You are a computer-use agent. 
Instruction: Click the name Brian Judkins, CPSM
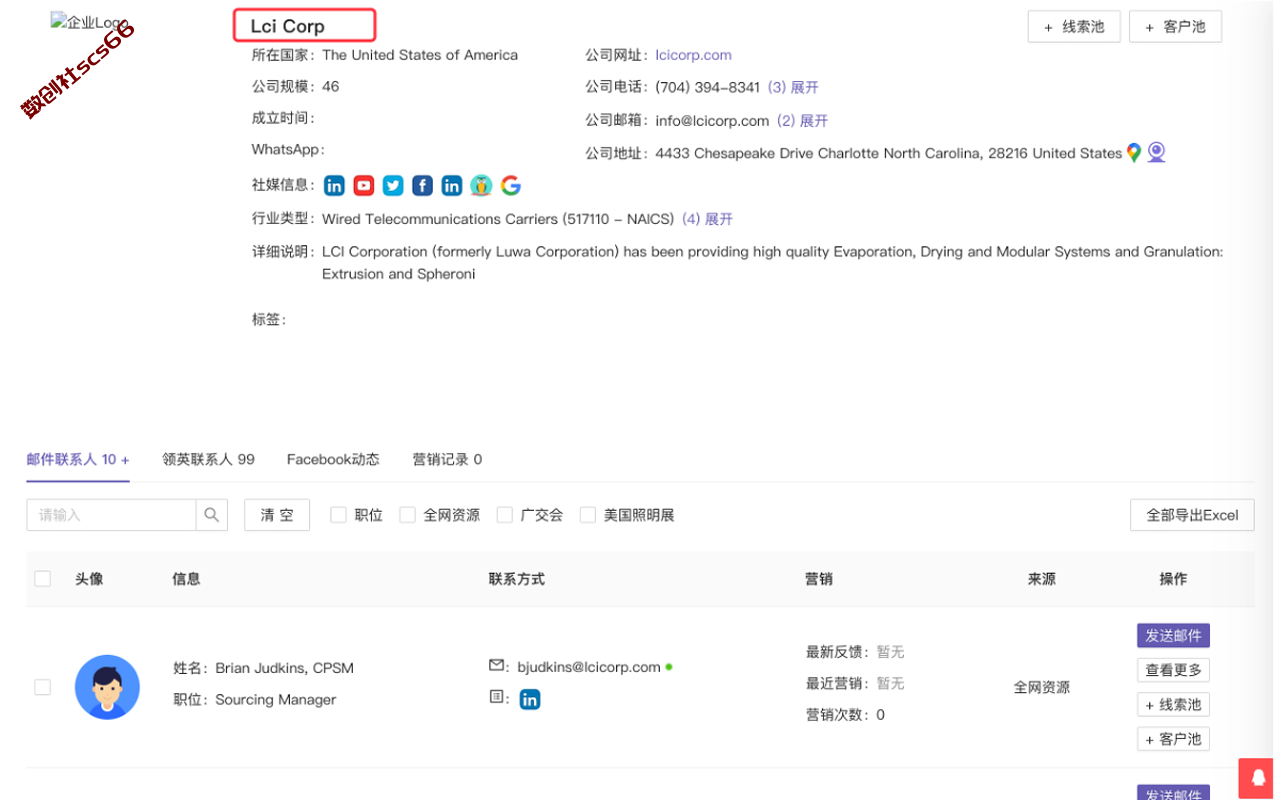[285, 668]
